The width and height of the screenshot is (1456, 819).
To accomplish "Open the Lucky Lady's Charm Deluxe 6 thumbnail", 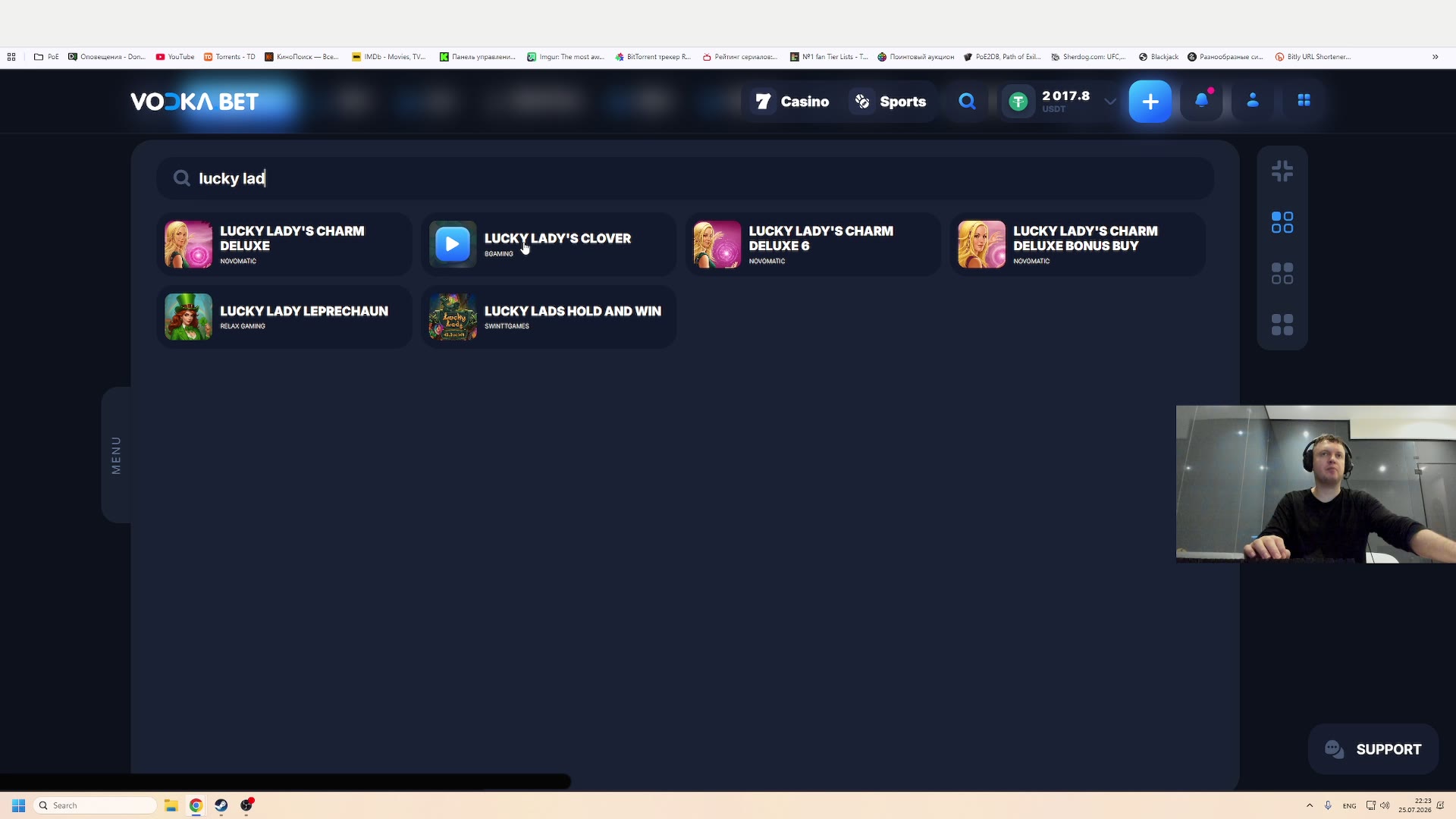I will [x=717, y=244].
